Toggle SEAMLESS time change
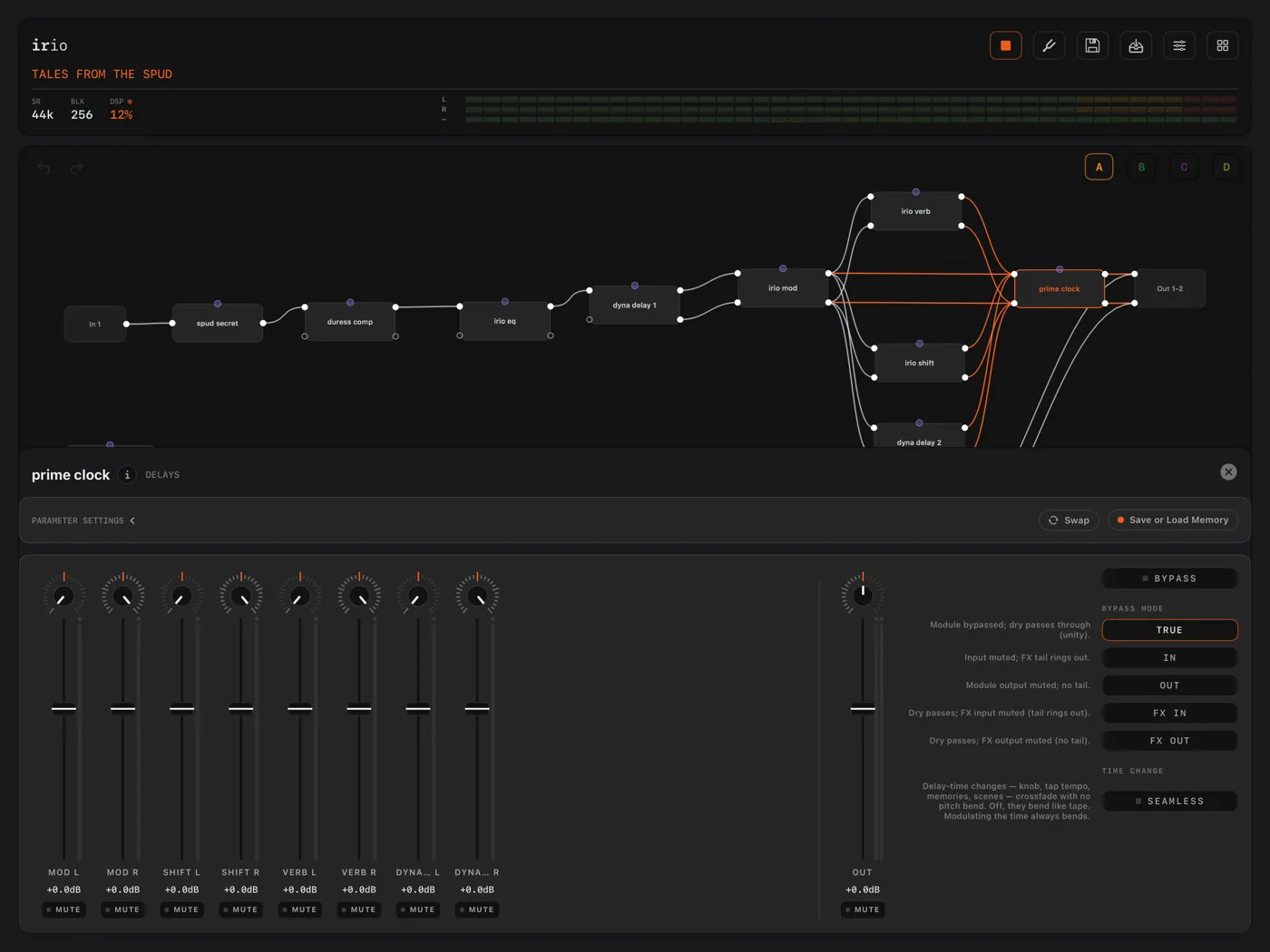This screenshot has height=952, width=1270. pyautogui.click(x=1170, y=801)
